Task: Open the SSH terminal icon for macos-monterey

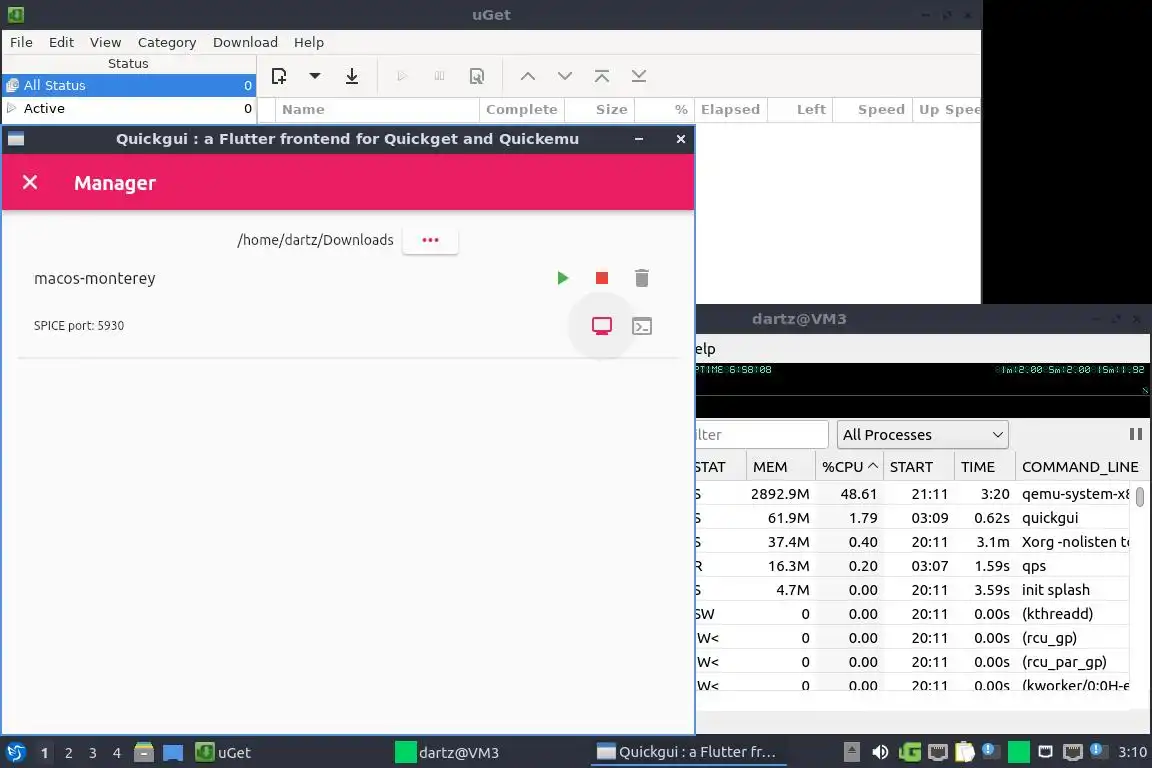Action: click(642, 326)
